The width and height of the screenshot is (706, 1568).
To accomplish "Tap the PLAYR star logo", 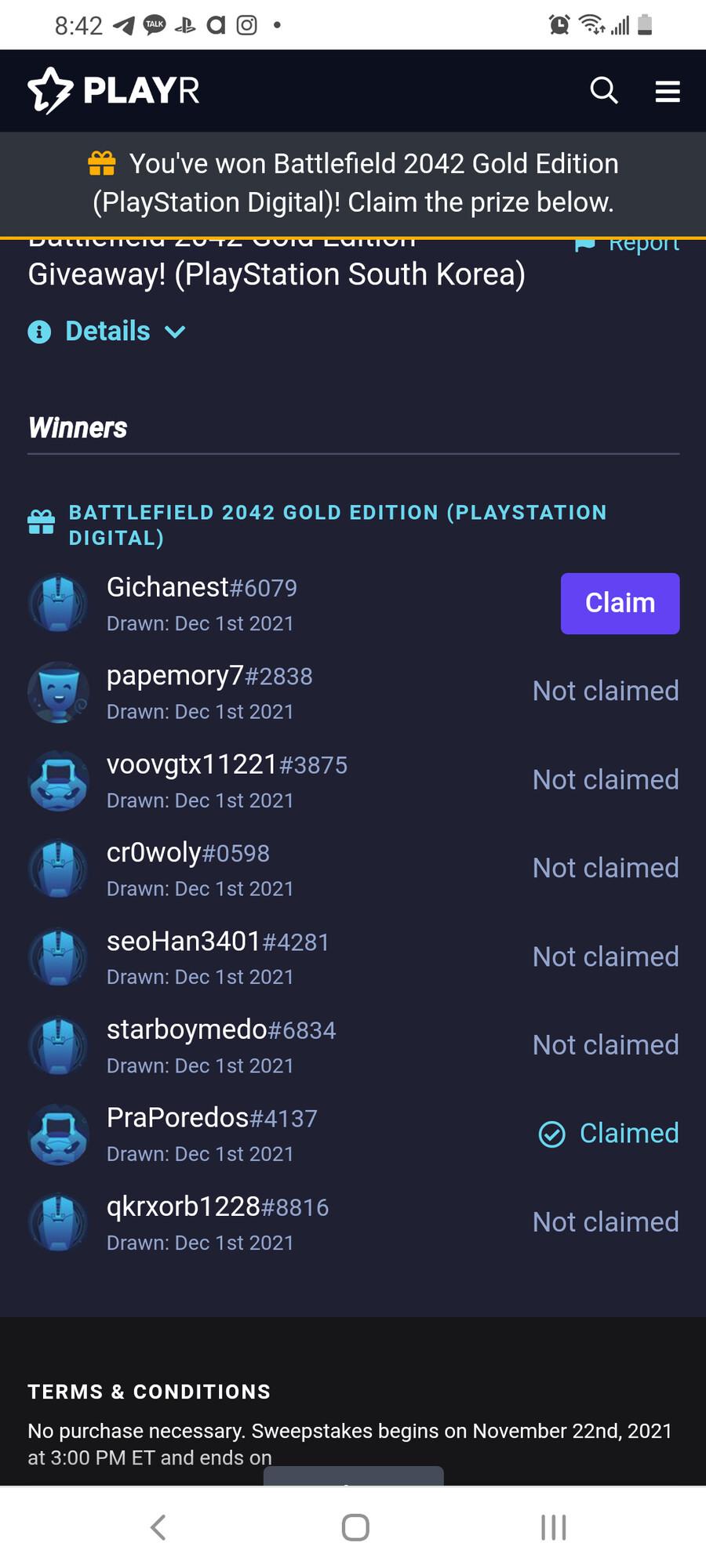I will click(x=51, y=91).
